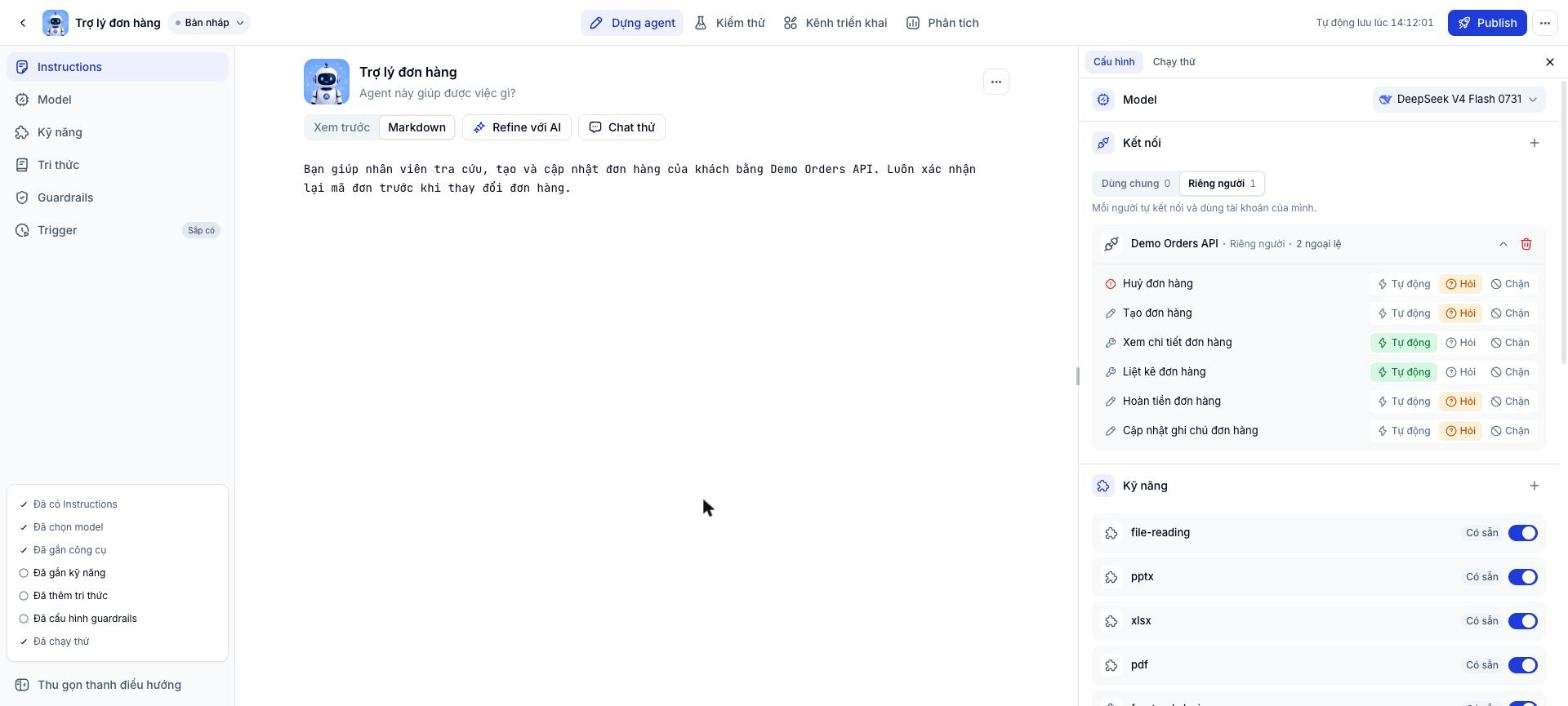Open the Phân tích tab
This screenshot has height=706, width=1568.
pos(942,23)
